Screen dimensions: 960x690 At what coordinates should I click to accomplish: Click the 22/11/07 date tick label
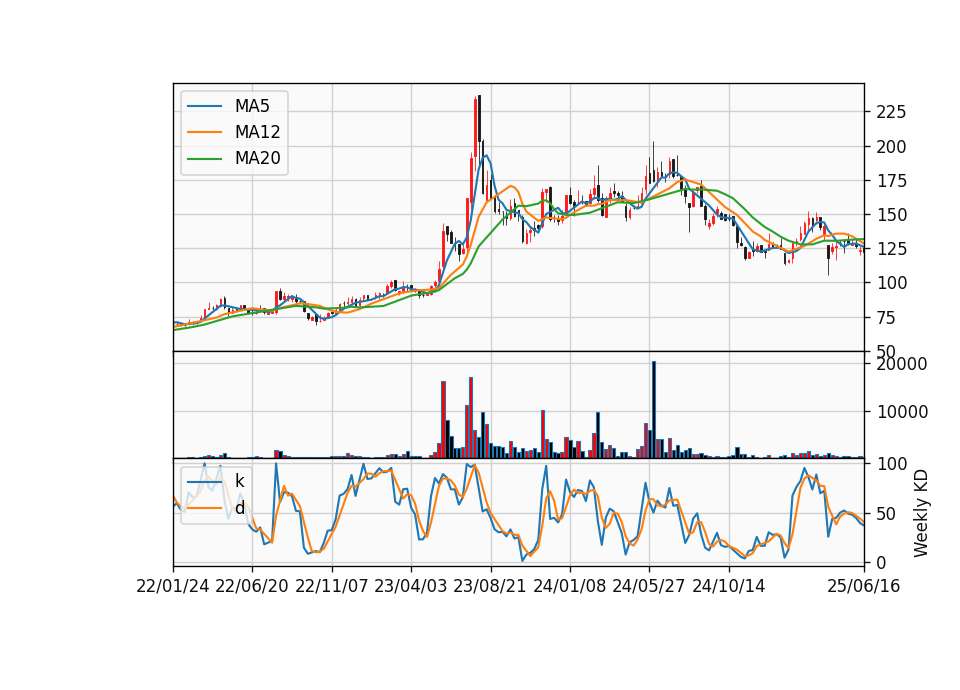[332, 586]
